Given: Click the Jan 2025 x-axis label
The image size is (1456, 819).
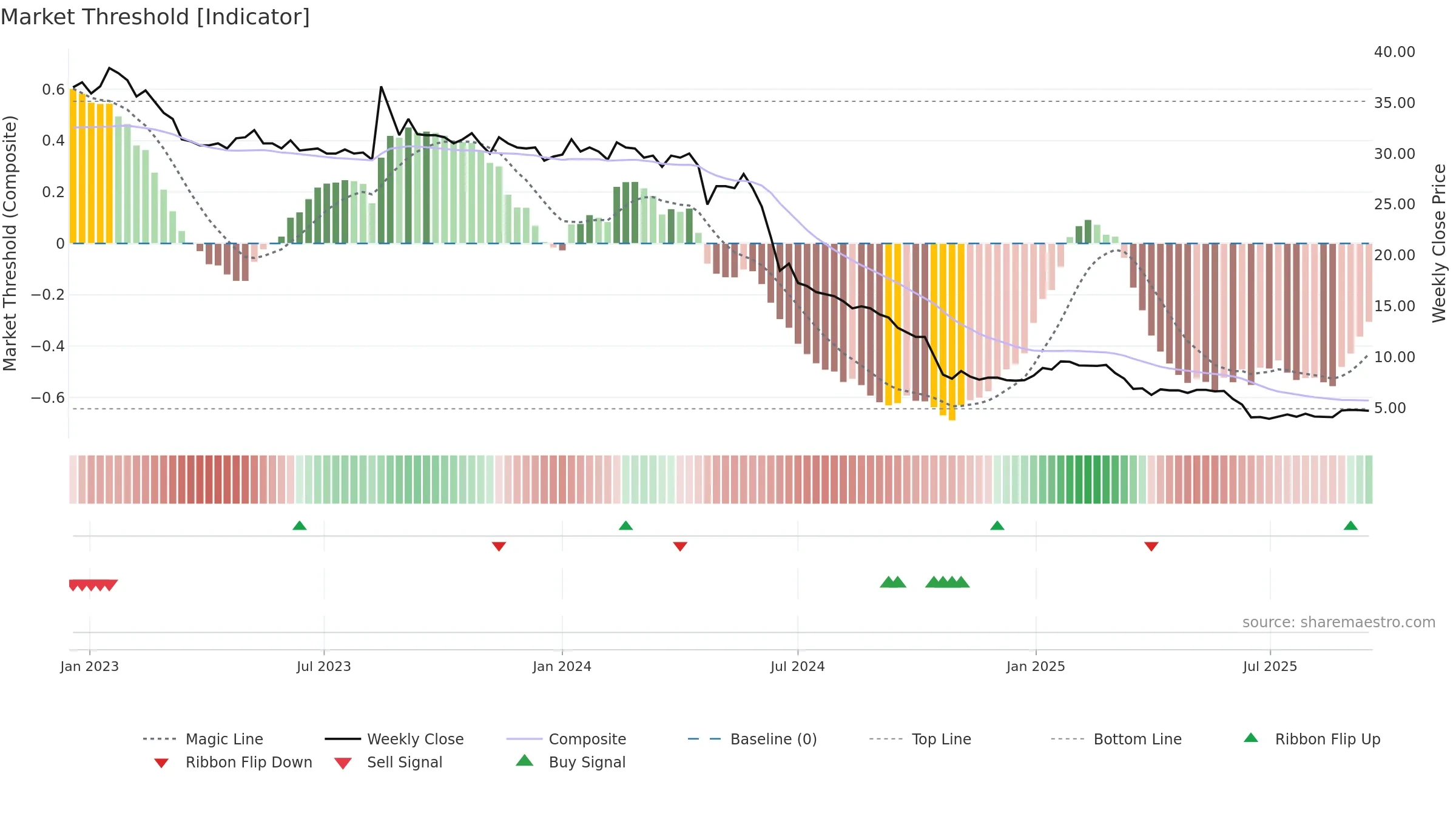Looking at the screenshot, I should click(1036, 666).
